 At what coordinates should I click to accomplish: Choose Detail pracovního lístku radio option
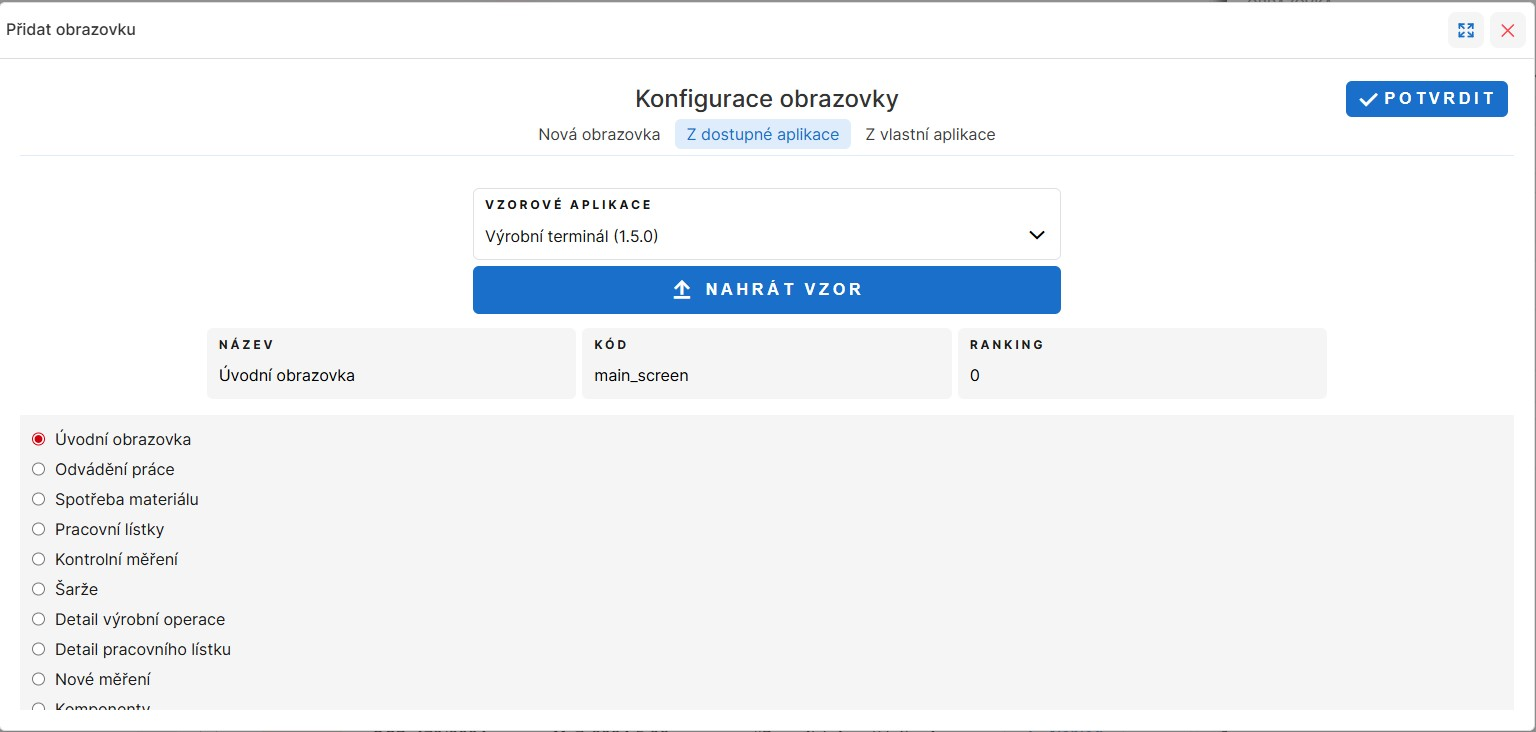coord(39,649)
